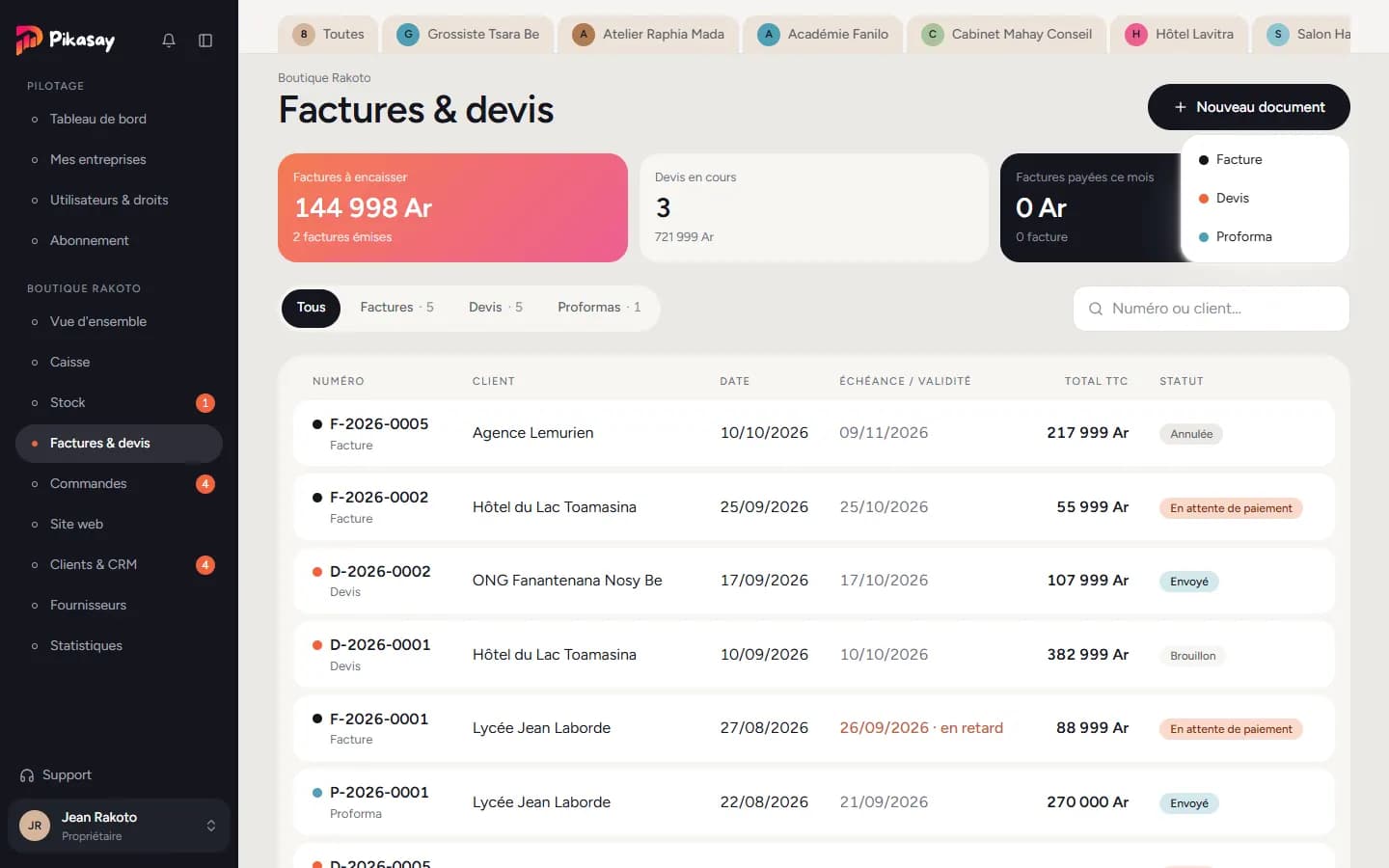The height and width of the screenshot is (868, 1389).
Task: Click the Numéro ou client search field
Action: coord(1211,309)
